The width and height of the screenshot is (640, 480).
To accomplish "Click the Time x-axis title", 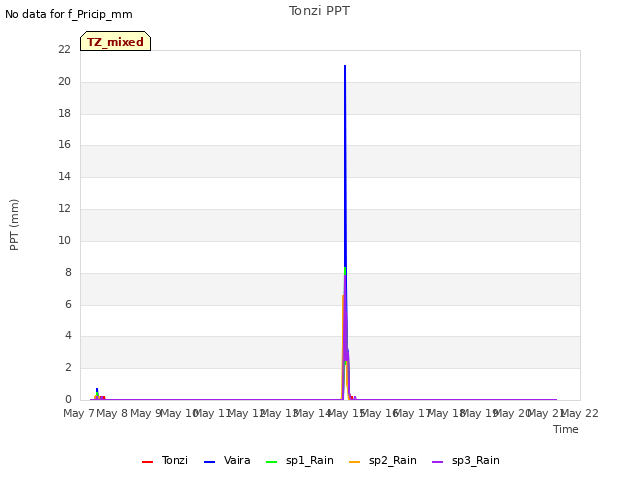I will 566,429.
